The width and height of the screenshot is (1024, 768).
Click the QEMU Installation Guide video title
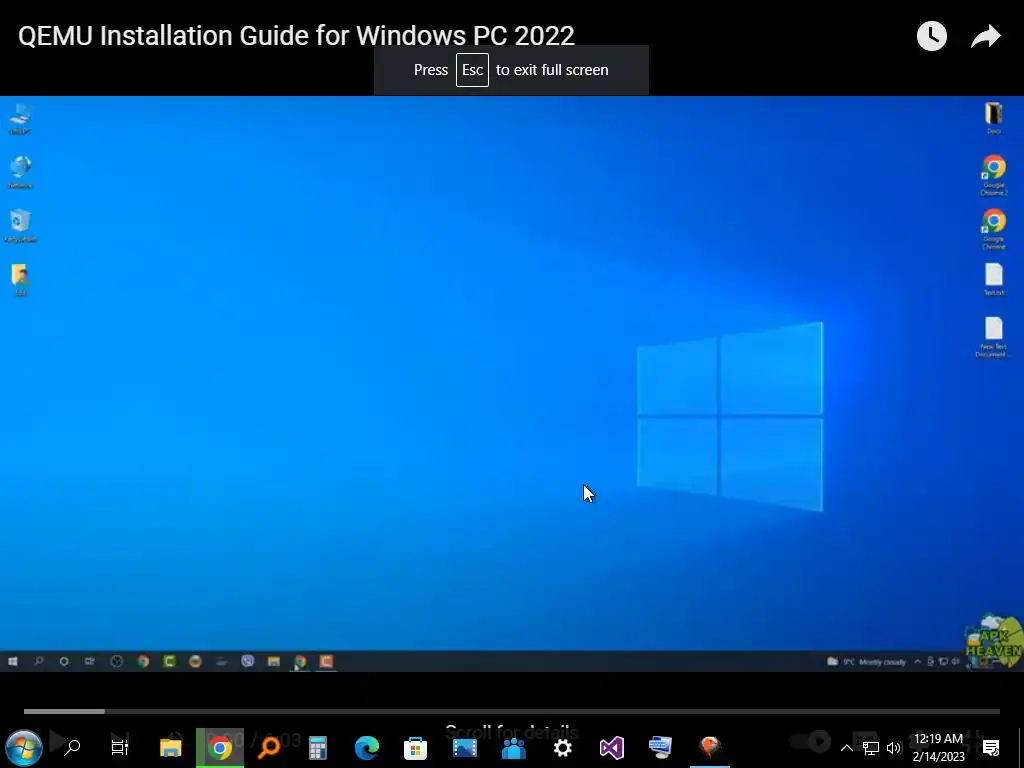(296, 36)
